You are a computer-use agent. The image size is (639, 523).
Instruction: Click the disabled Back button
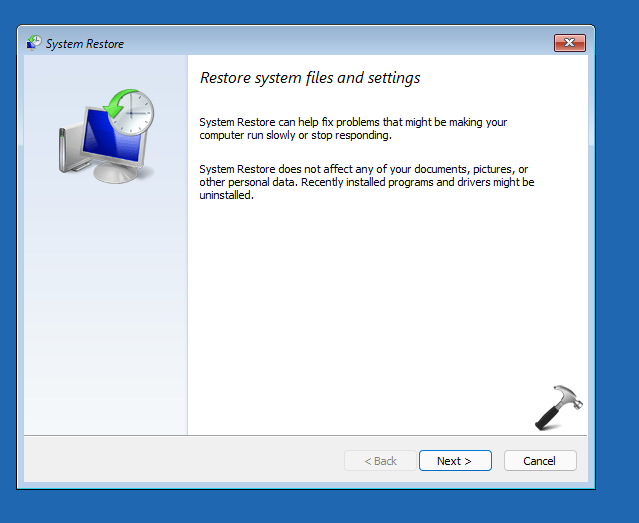point(380,461)
